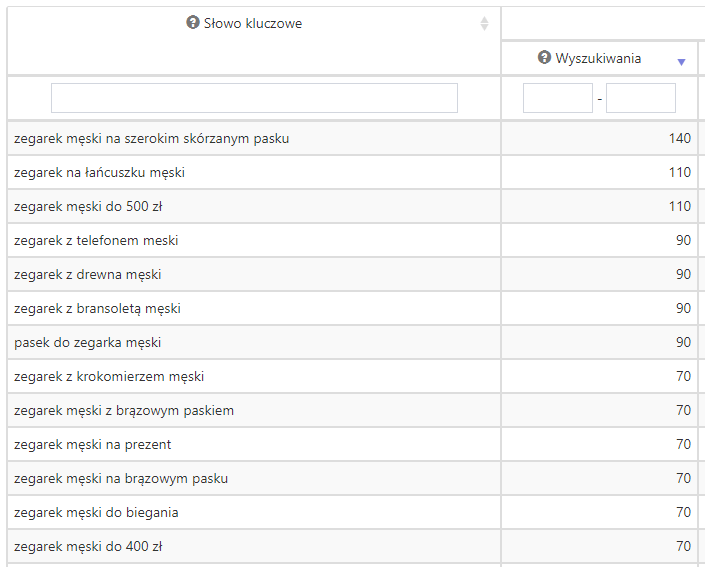Sort by the Słowo kluczowe sort arrows
The image size is (705, 567).
click(x=485, y=23)
